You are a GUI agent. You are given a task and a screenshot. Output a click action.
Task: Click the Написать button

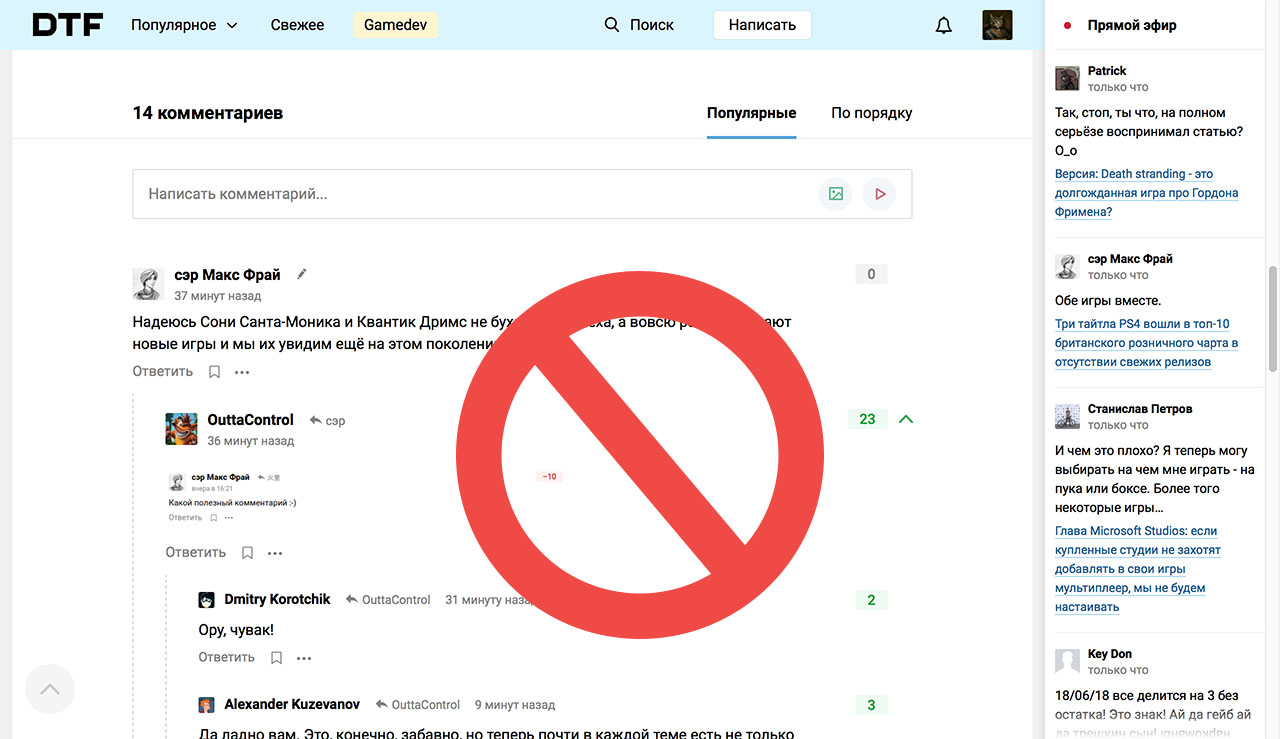point(762,24)
